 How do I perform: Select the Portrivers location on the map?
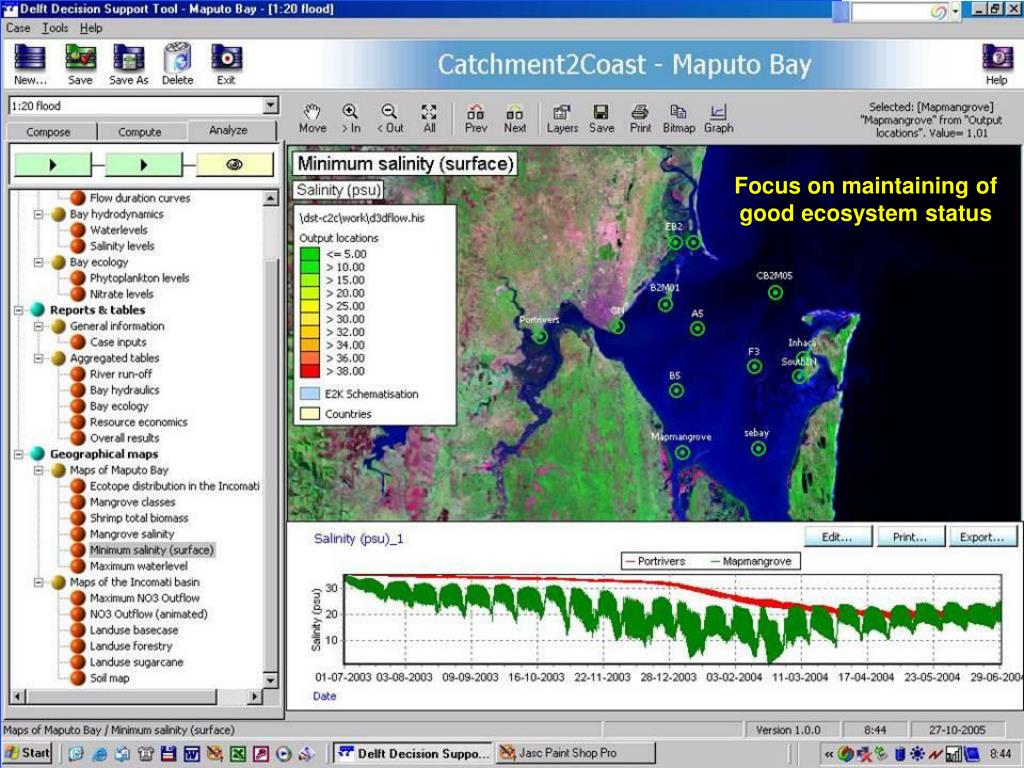pyautogui.click(x=539, y=336)
